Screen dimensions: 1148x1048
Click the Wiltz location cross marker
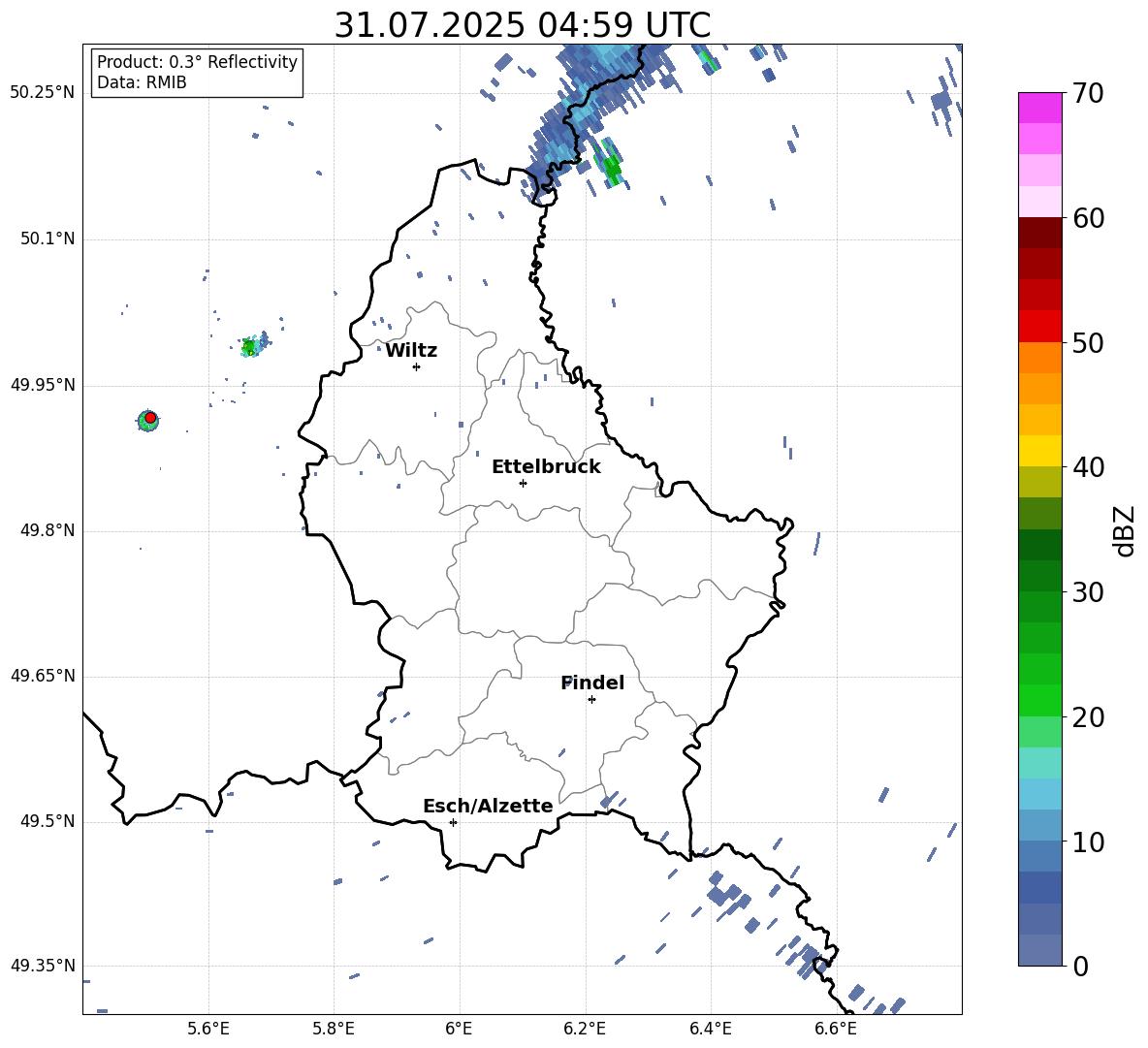pos(417,366)
